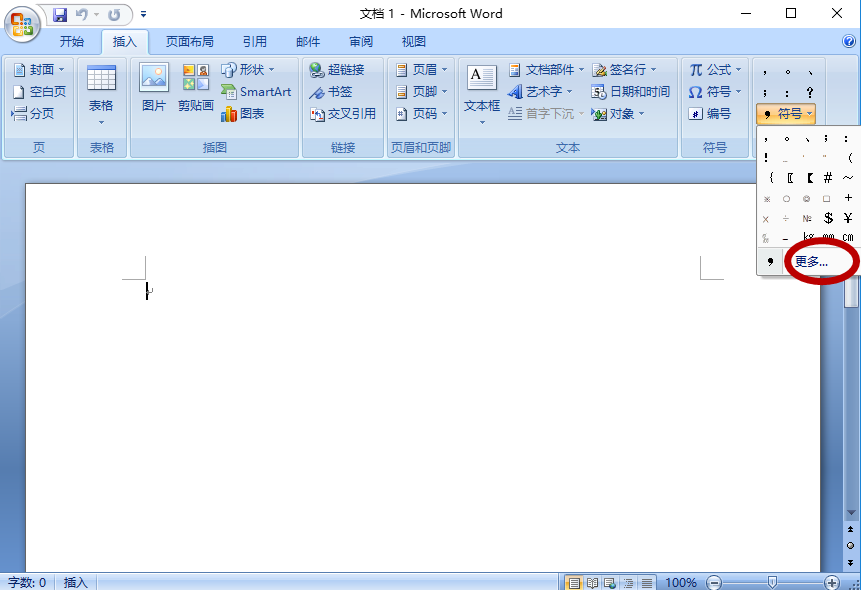This screenshot has width=861, height=590.
Task: Insert the $ dollar symbol
Action: point(828,218)
